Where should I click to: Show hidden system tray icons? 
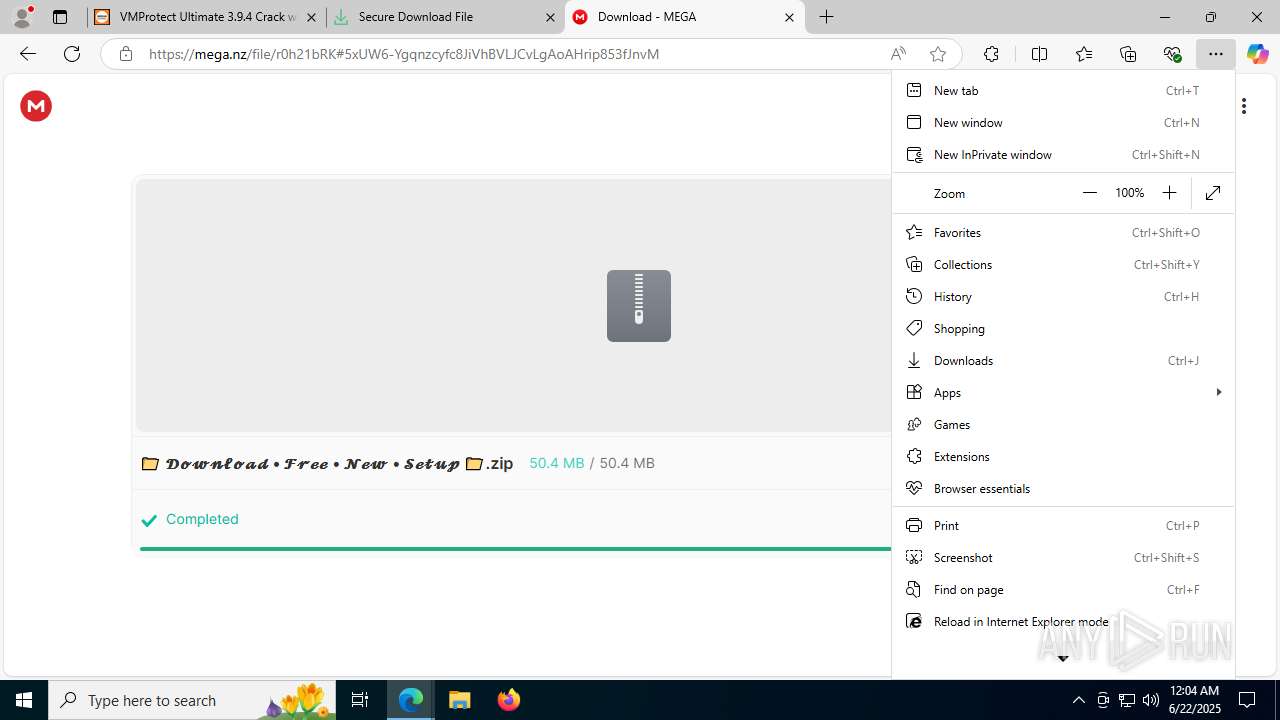tap(1078, 700)
